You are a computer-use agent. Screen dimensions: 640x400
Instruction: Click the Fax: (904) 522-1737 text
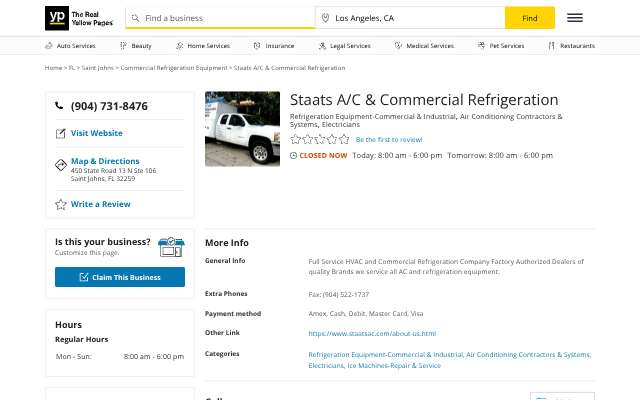(x=339, y=294)
